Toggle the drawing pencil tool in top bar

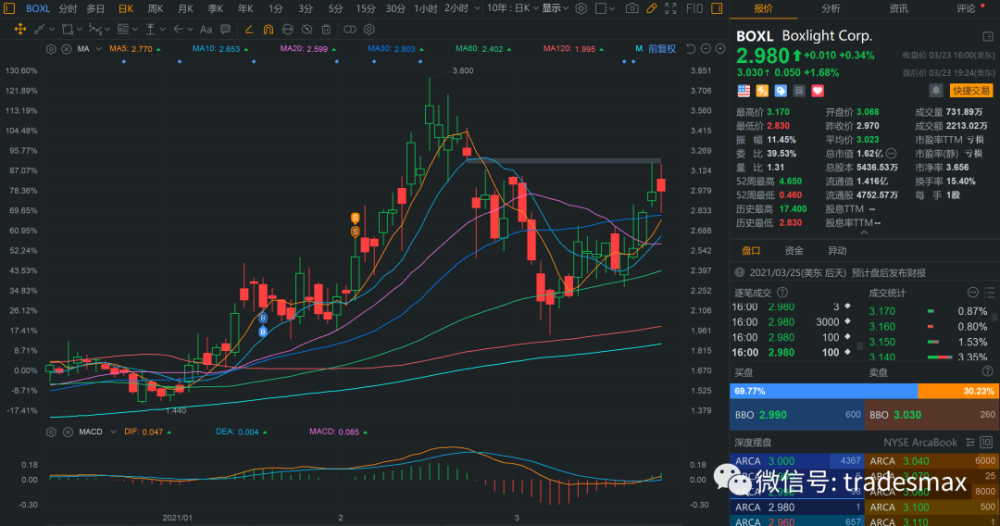click(651, 8)
